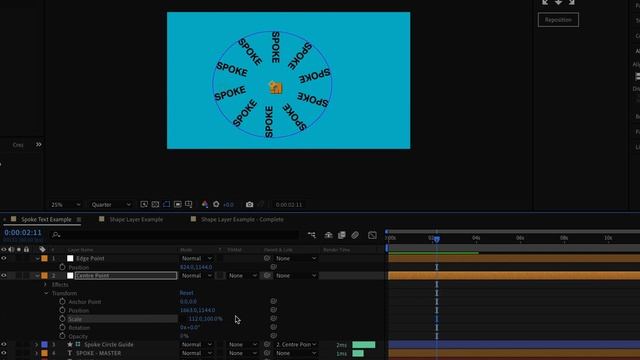
Task: Expand the Spoke Circle Guide layer
Action: click(36, 344)
